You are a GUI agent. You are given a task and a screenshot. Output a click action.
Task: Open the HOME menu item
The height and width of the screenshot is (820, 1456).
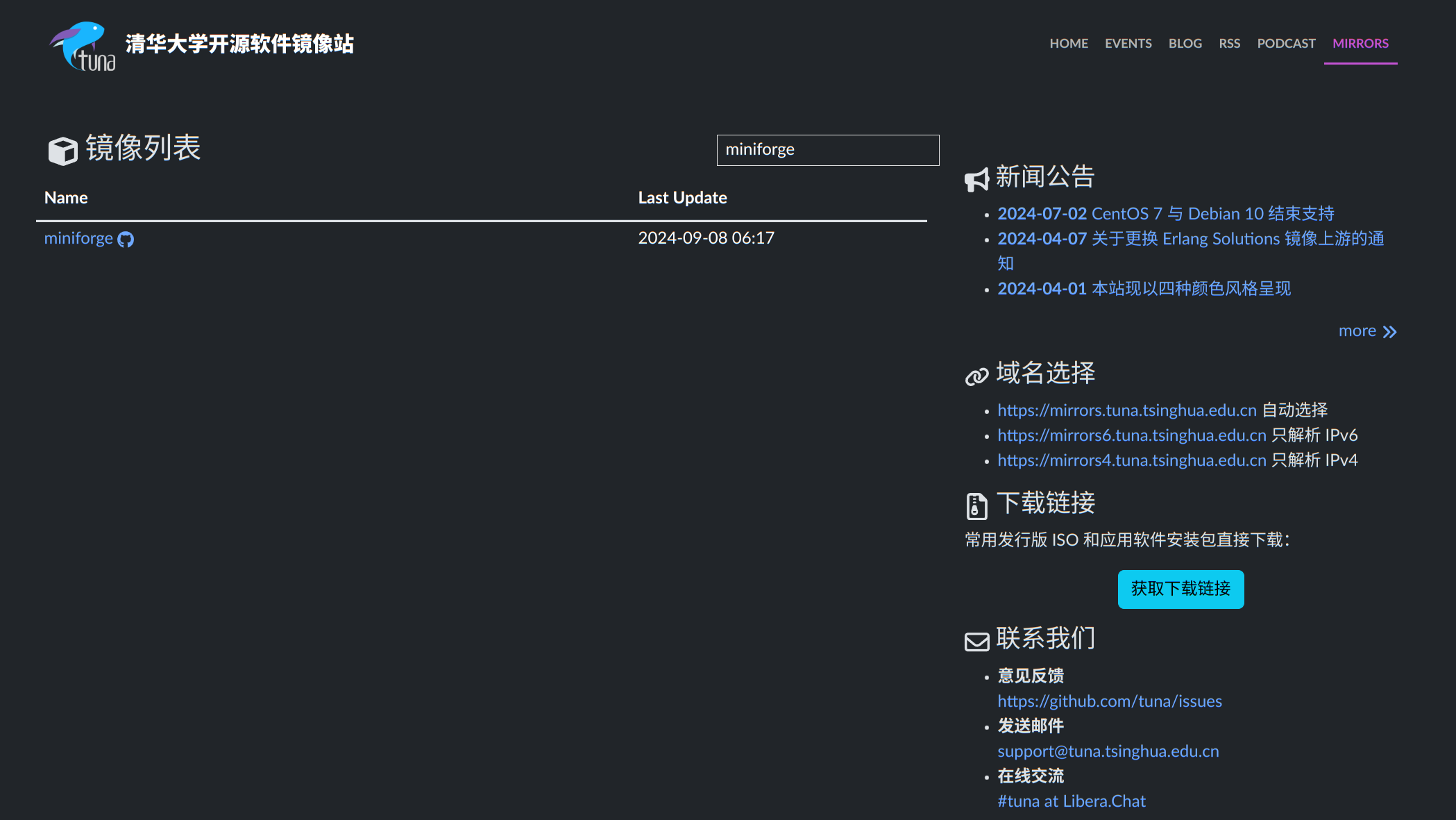tap(1069, 43)
